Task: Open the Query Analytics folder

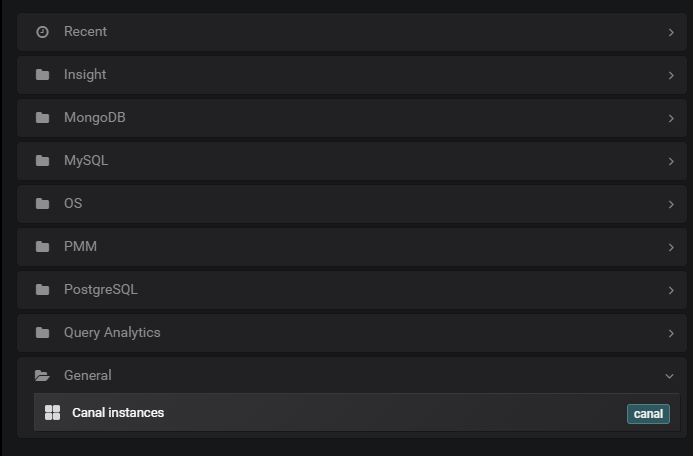Action: coord(112,333)
